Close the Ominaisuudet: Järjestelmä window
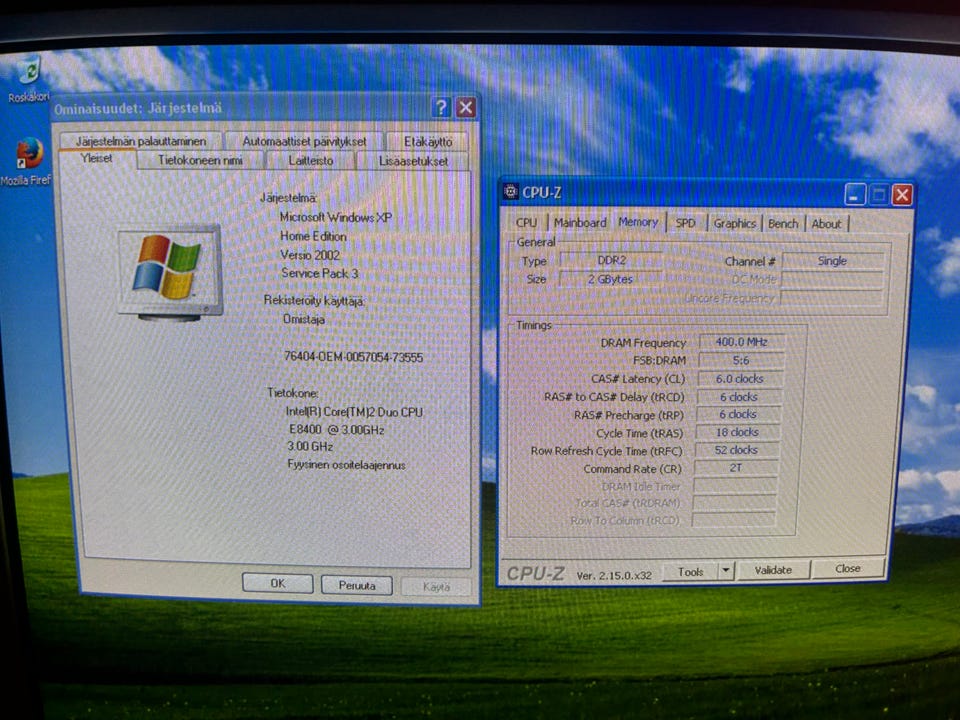960x720 pixels. (466, 108)
